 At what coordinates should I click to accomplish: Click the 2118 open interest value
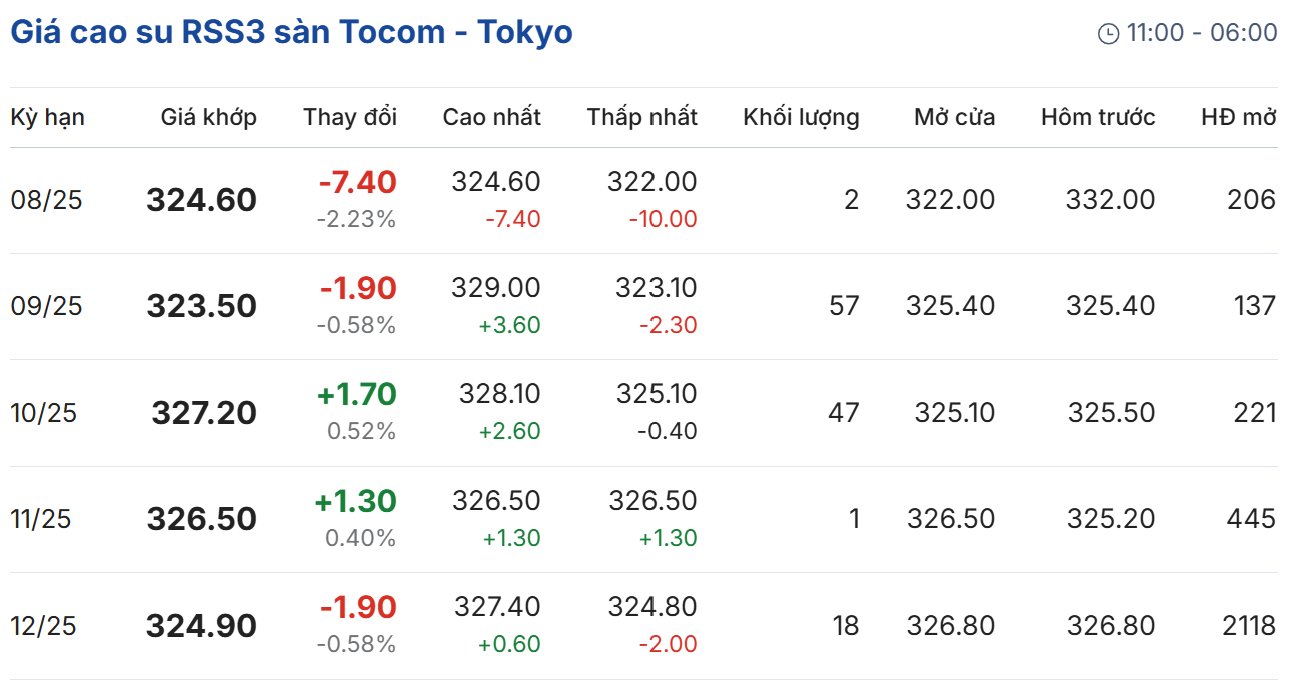pyautogui.click(x=1248, y=626)
